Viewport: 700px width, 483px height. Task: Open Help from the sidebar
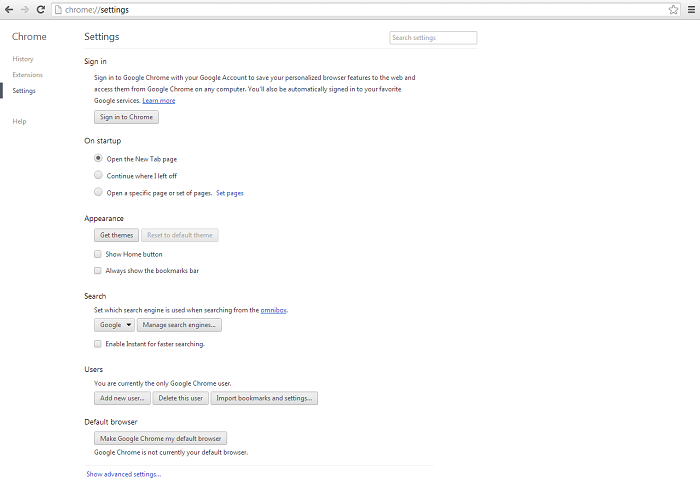click(19, 121)
